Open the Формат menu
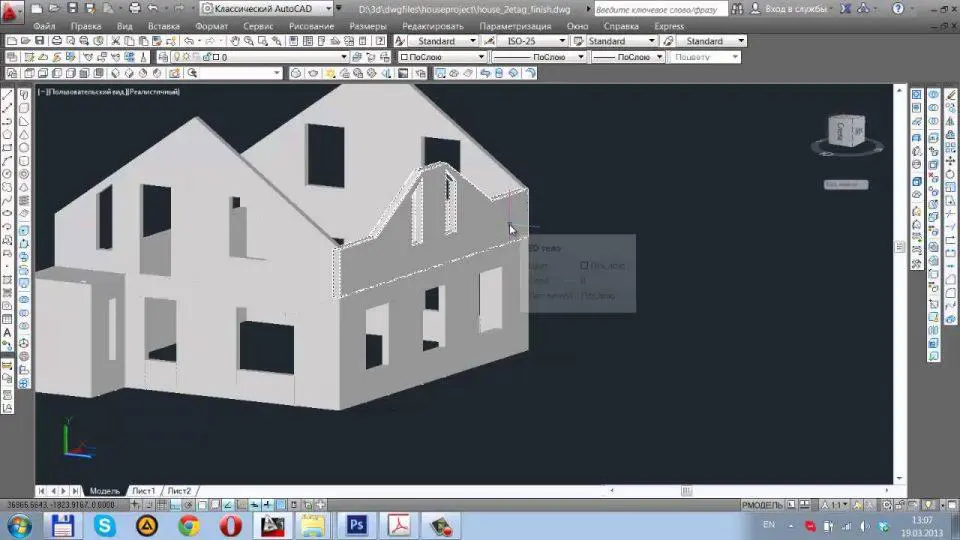The height and width of the screenshot is (540, 960). point(211,26)
